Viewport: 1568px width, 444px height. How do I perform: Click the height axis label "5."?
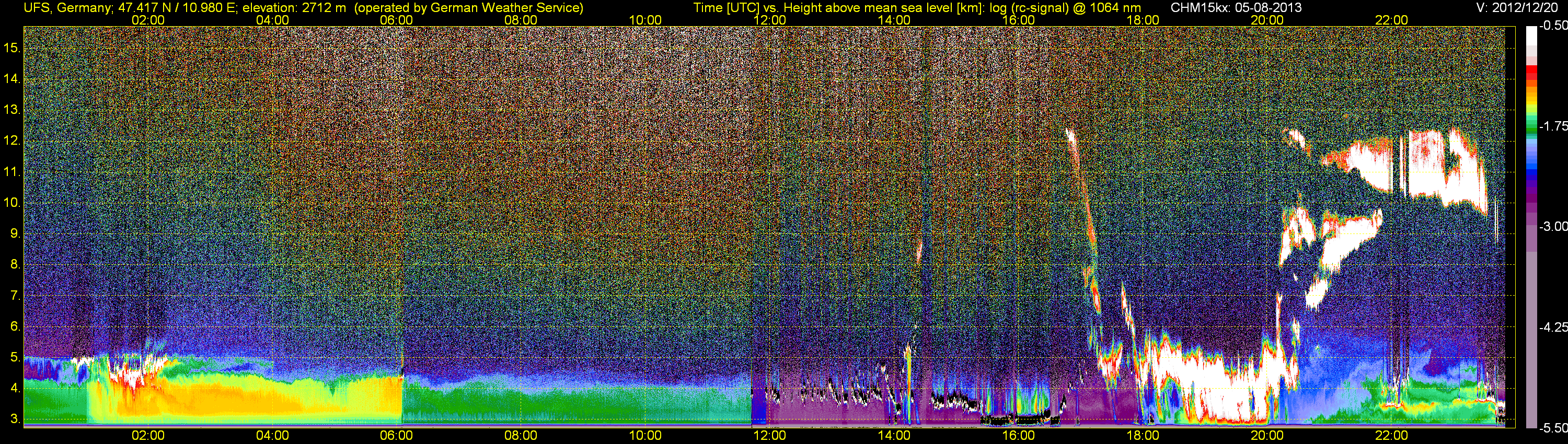click(x=15, y=358)
